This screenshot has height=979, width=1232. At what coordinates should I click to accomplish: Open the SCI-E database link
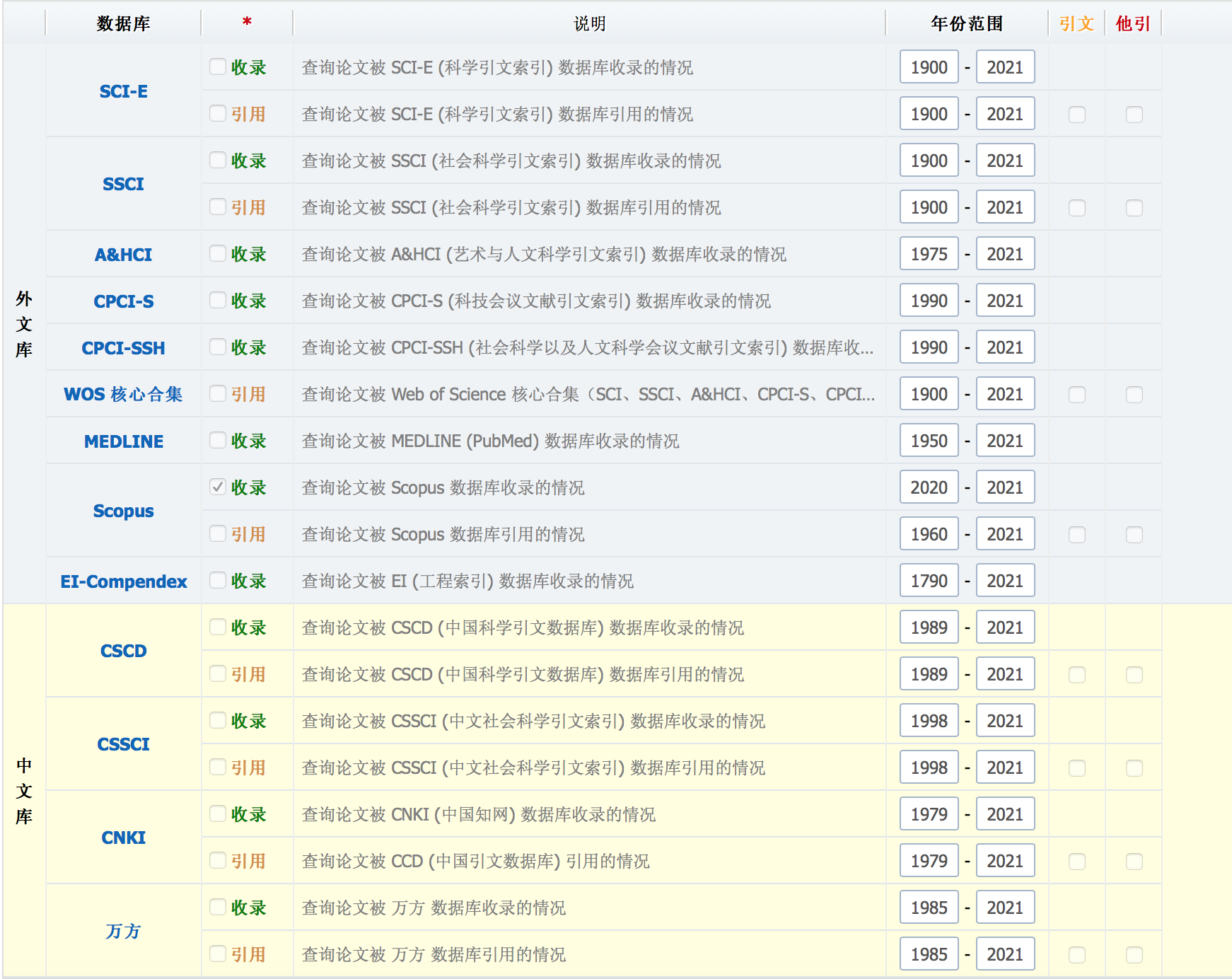(124, 91)
